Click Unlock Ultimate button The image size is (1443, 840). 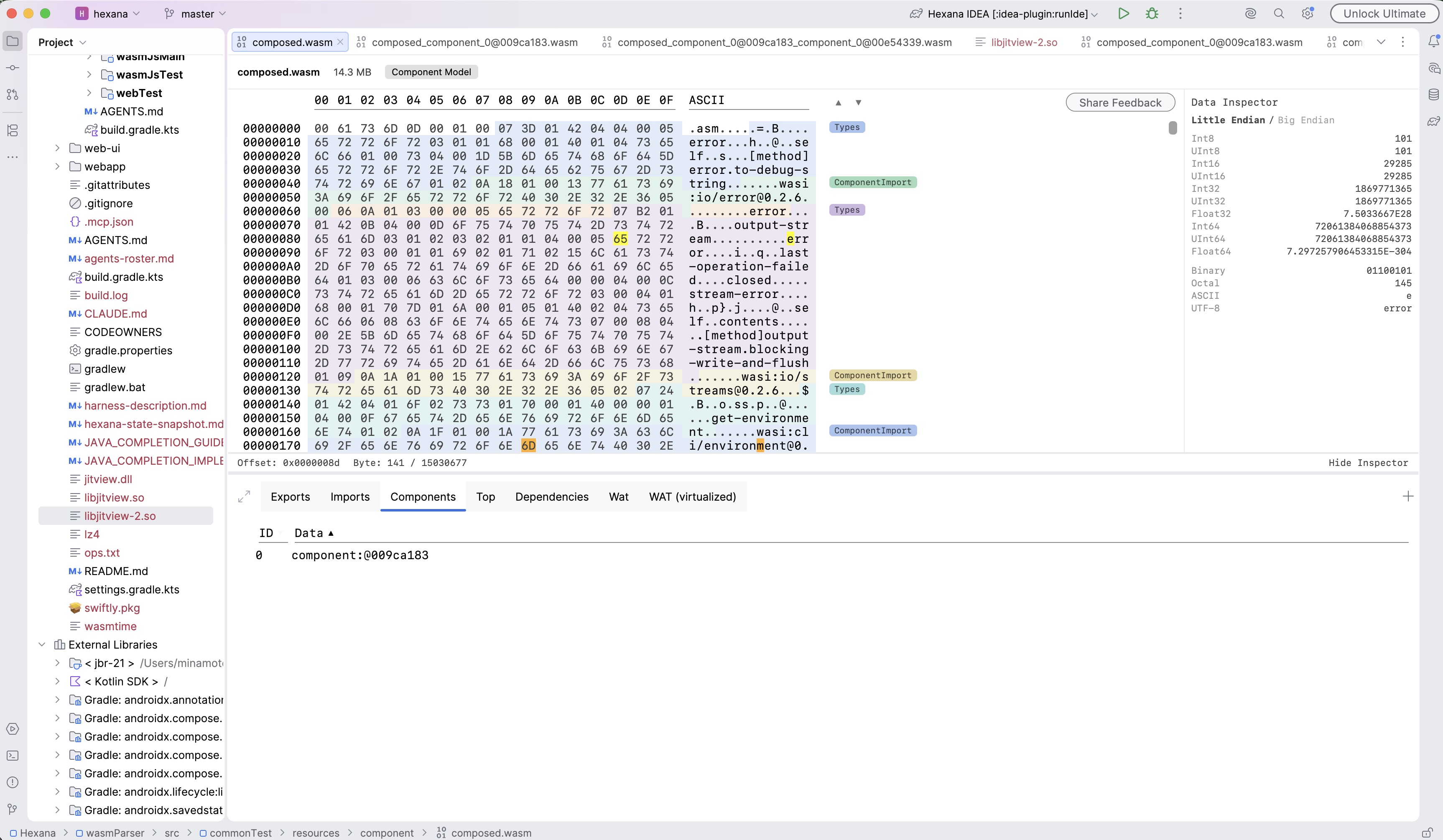tap(1384, 14)
